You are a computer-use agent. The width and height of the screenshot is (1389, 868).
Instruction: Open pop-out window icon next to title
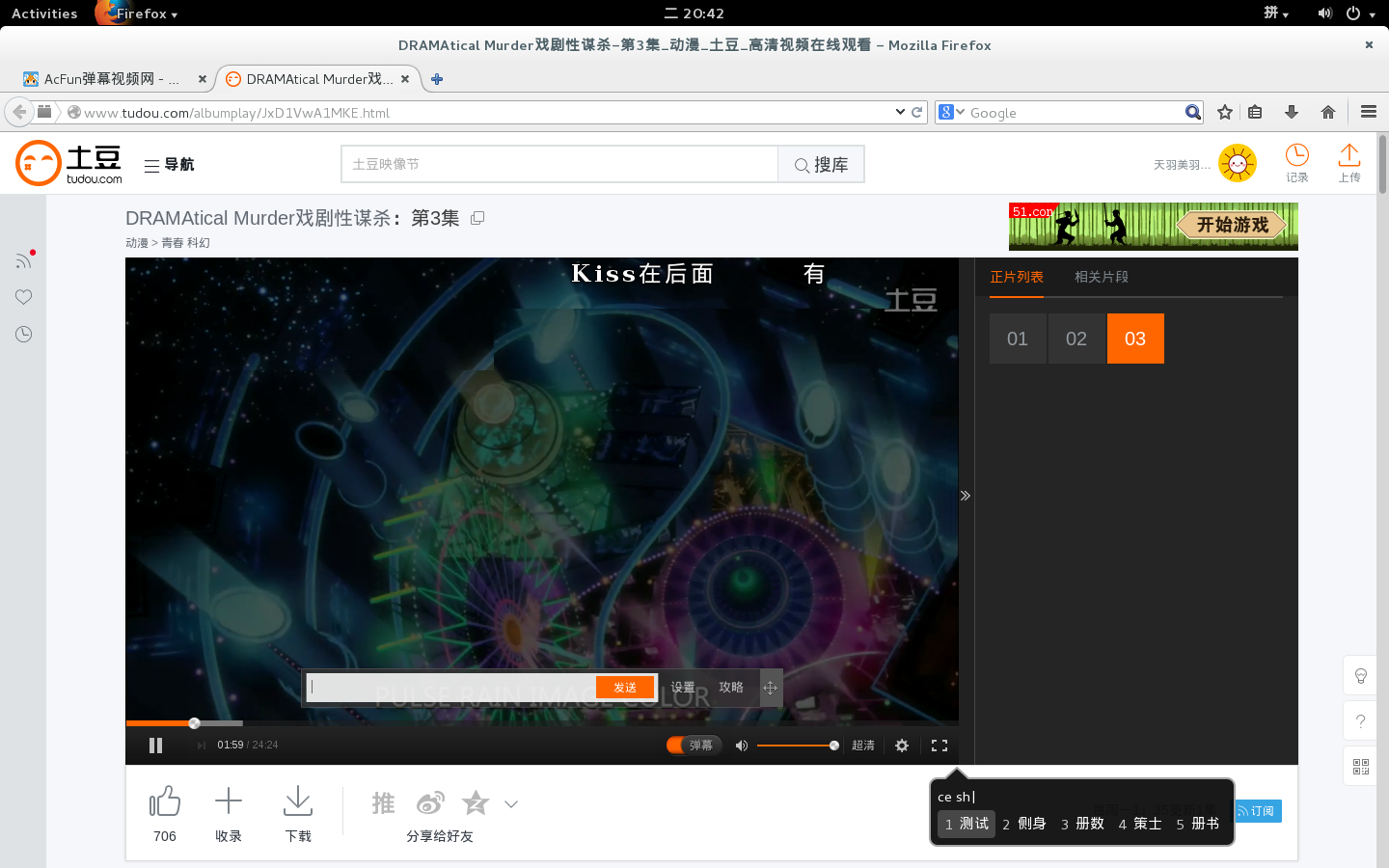(x=477, y=218)
